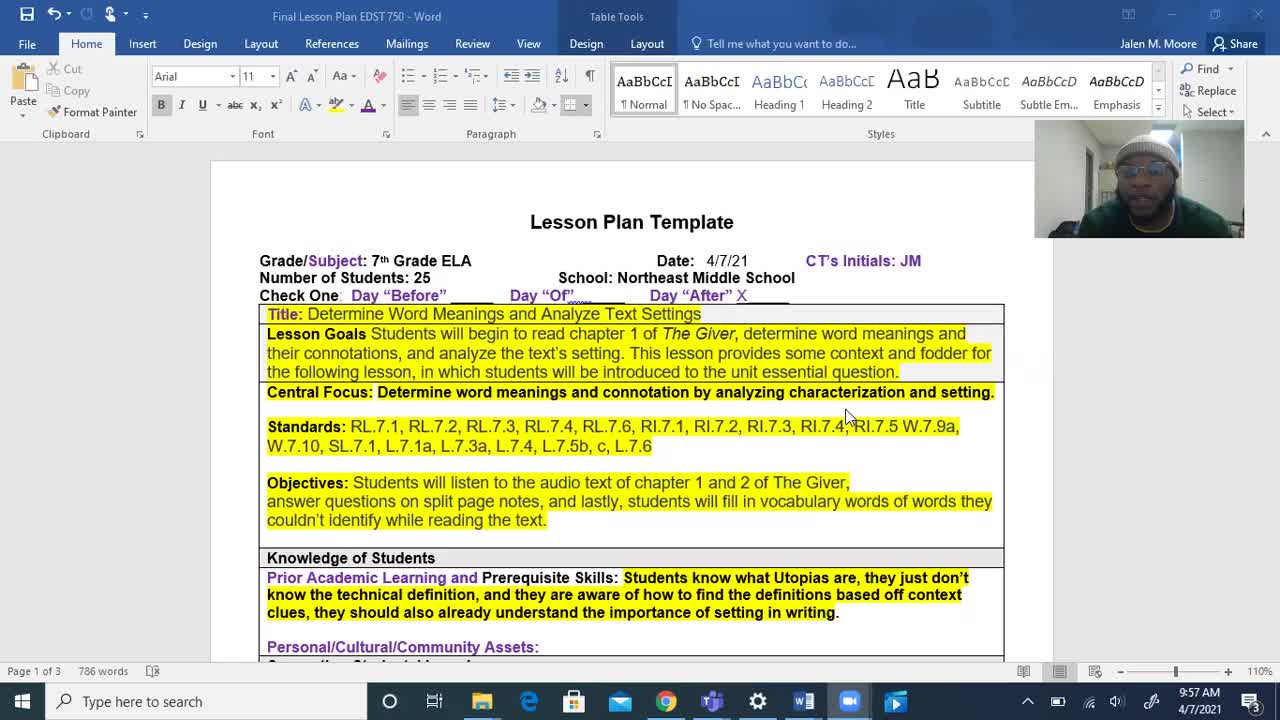
Task: Open the font name dropdown
Action: 232,76
